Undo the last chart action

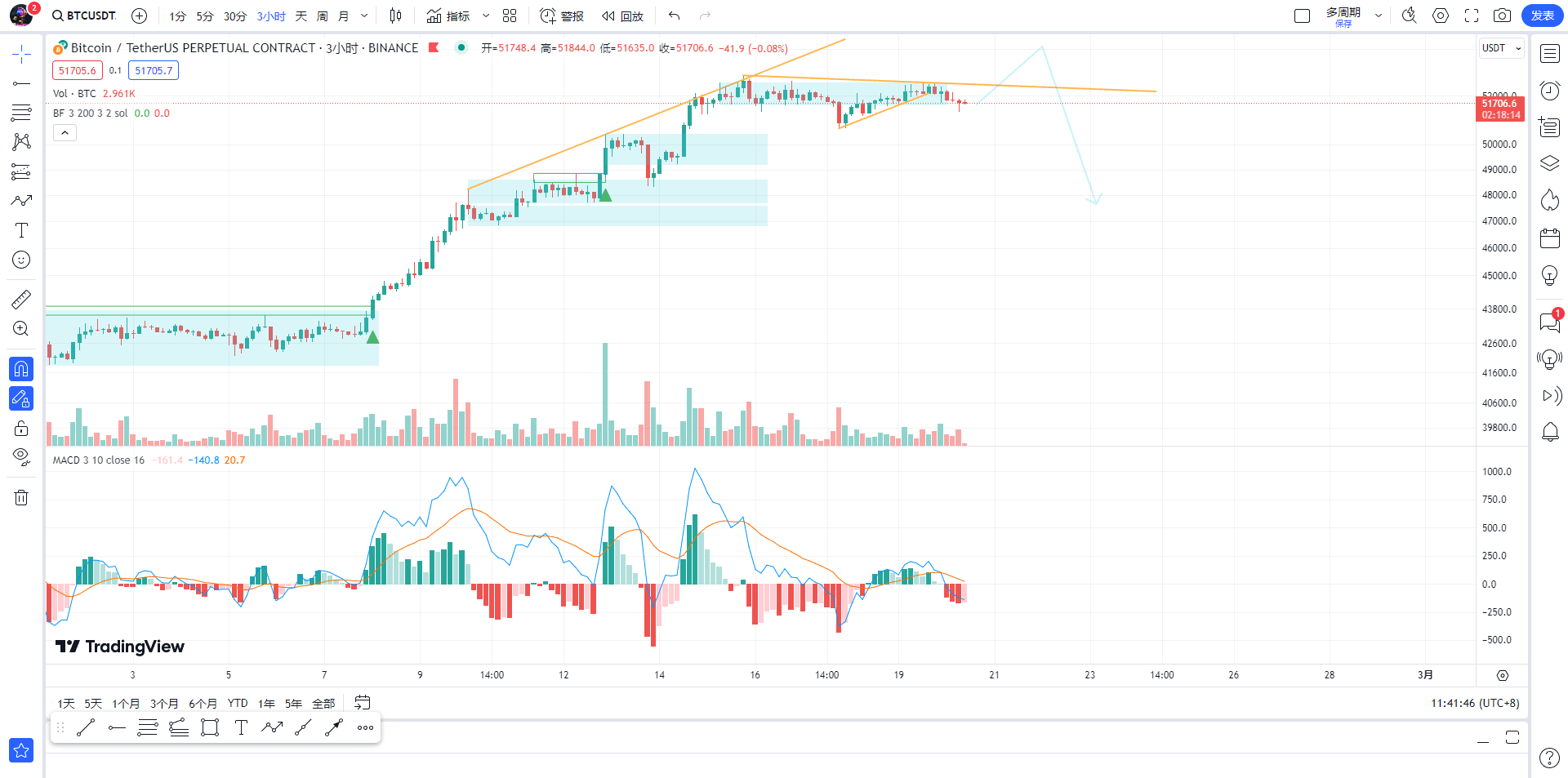(x=674, y=16)
